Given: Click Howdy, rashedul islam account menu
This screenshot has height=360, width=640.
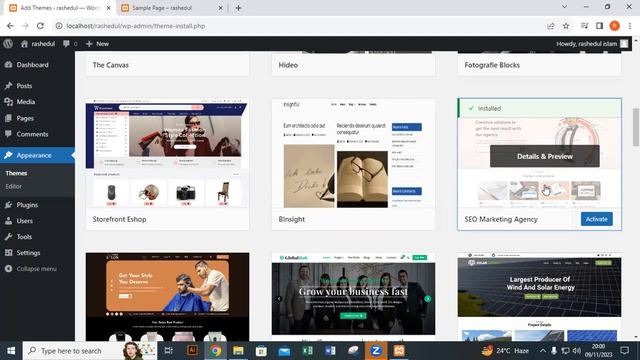Looking at the screenshot, I should 591,44.
